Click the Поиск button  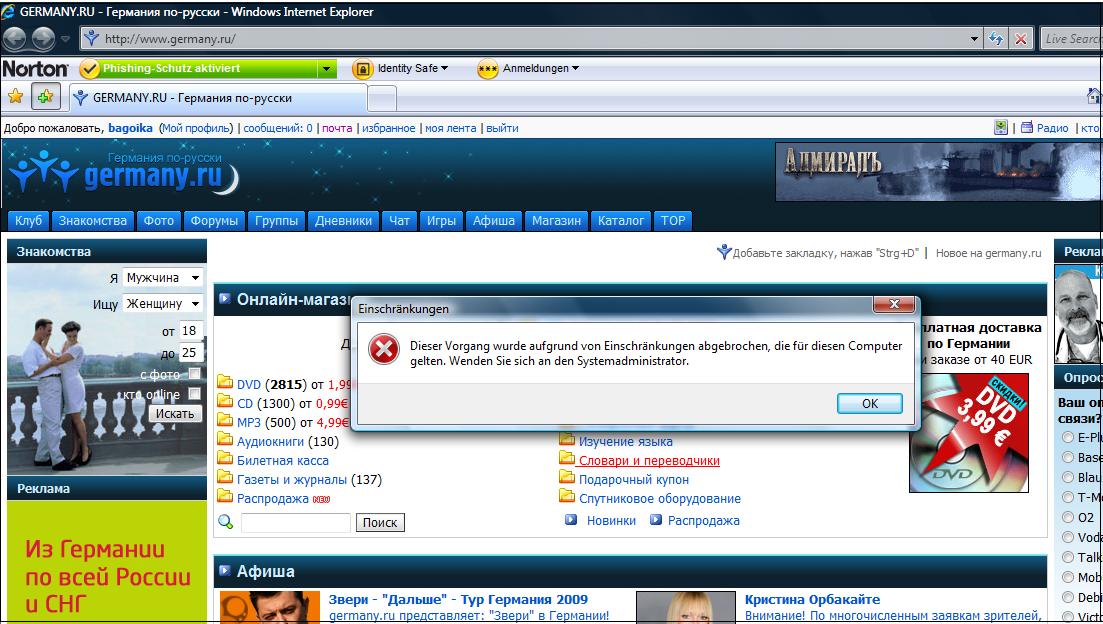point(380,523)
